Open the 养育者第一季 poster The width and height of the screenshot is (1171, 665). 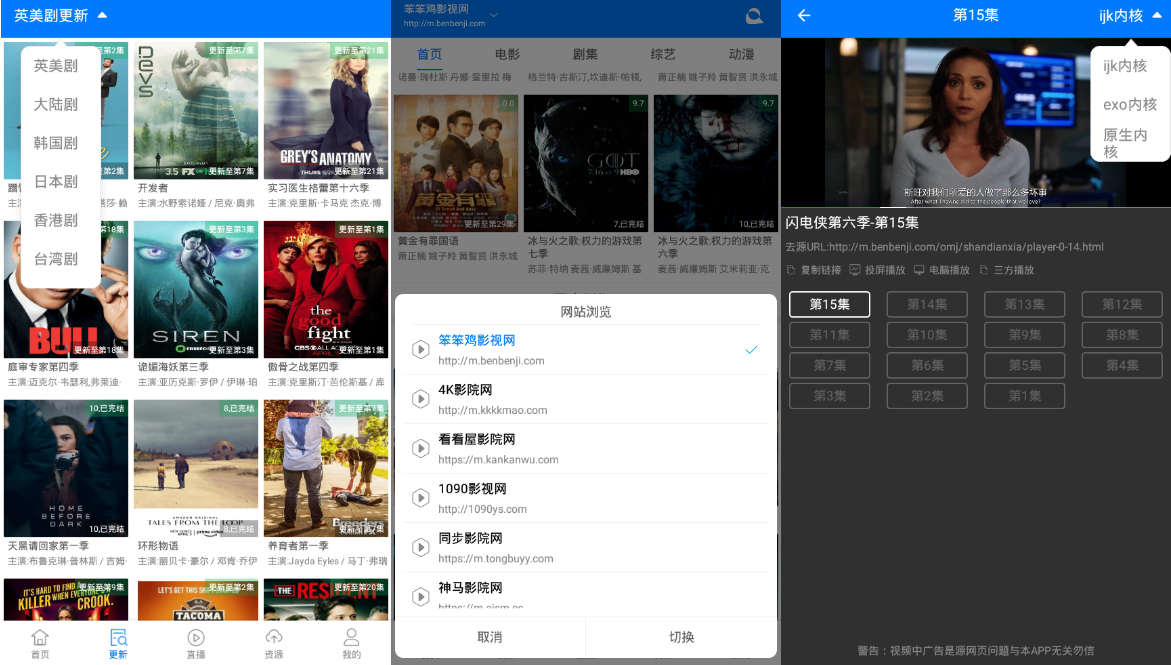pyautogui.click(x=326, y=468)
